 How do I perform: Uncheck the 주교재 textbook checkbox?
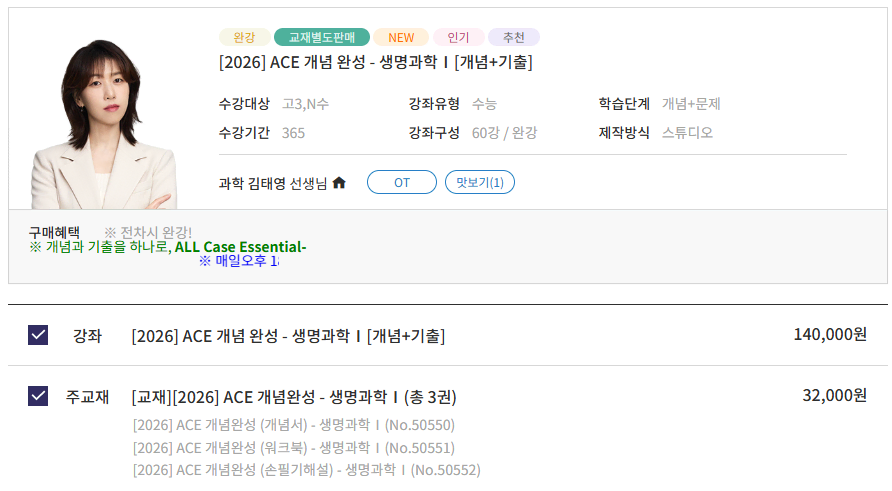tap(38, 396)
